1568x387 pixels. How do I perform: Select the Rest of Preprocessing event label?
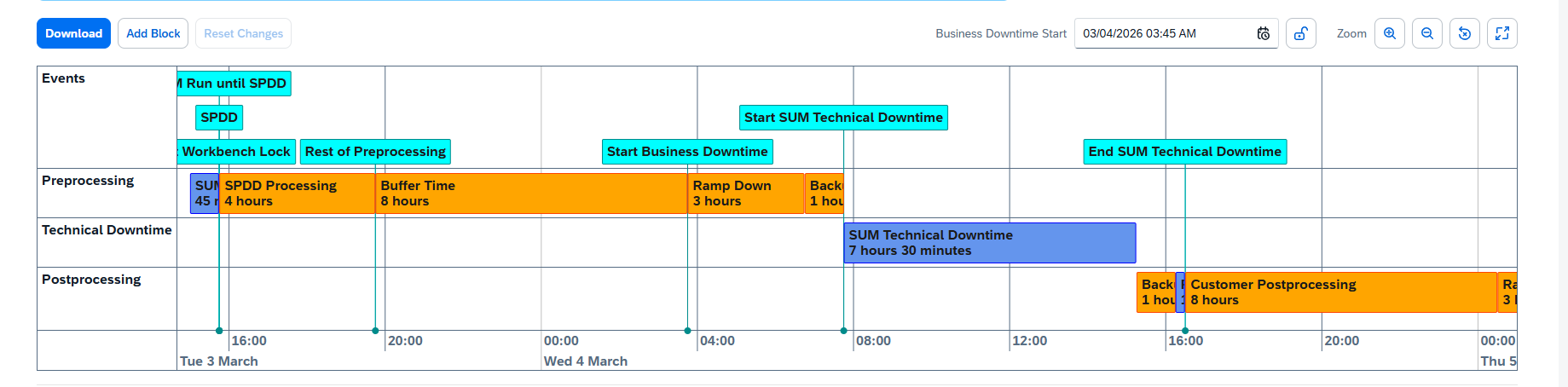pyautogui.click(x=375, y=152)
